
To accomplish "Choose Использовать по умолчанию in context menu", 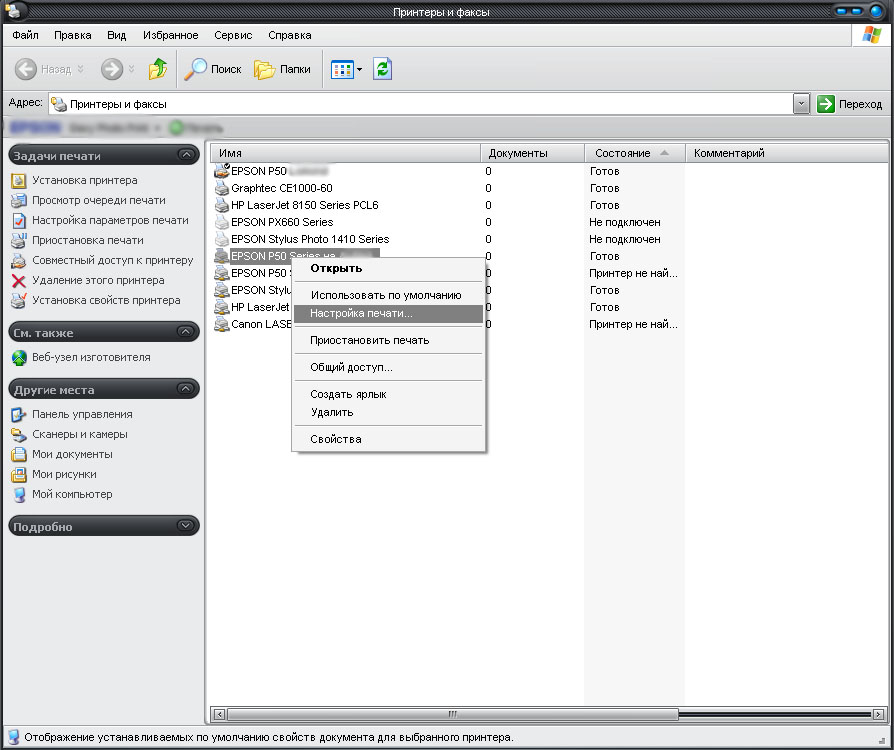I will (388, 295).
